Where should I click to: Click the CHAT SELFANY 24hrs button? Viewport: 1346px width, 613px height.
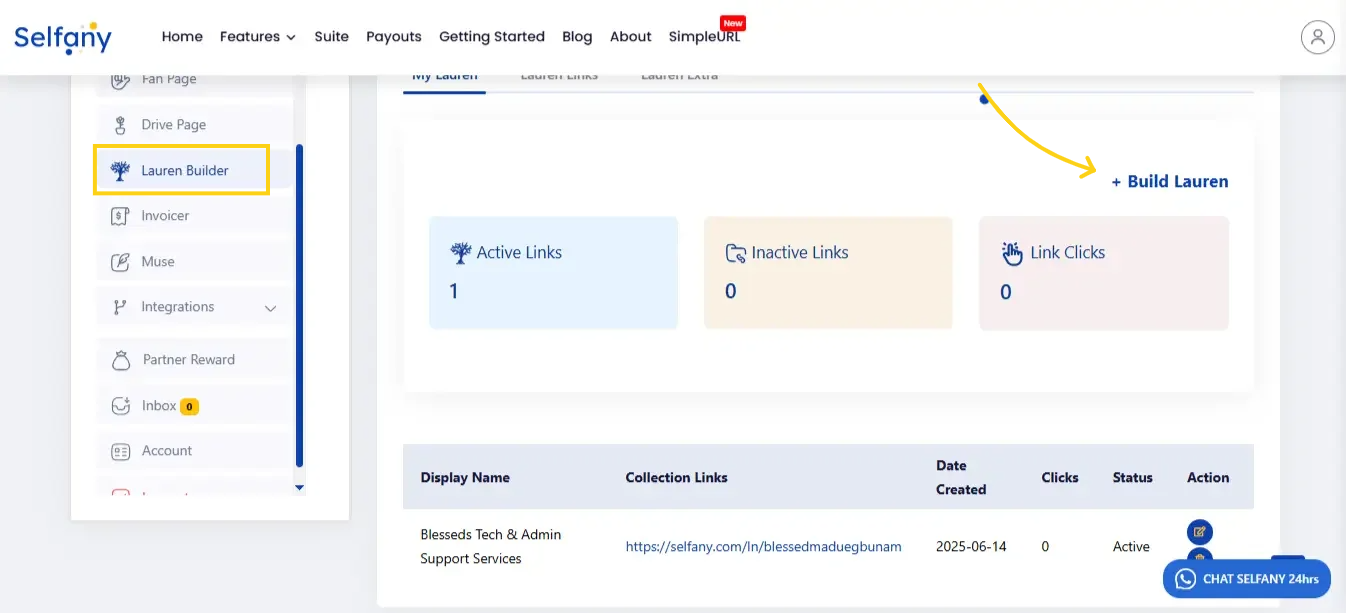coord(1247,579)
